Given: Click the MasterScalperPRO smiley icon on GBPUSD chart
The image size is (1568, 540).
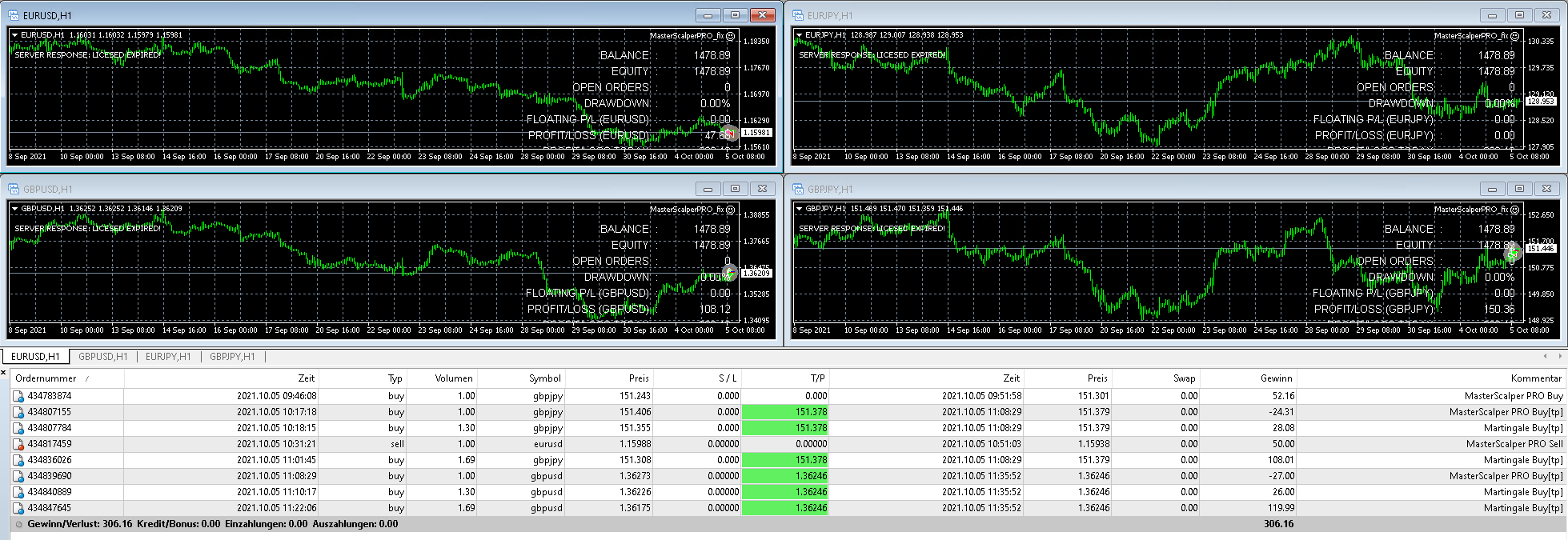Looking at the screenshot, I should 730,210.
